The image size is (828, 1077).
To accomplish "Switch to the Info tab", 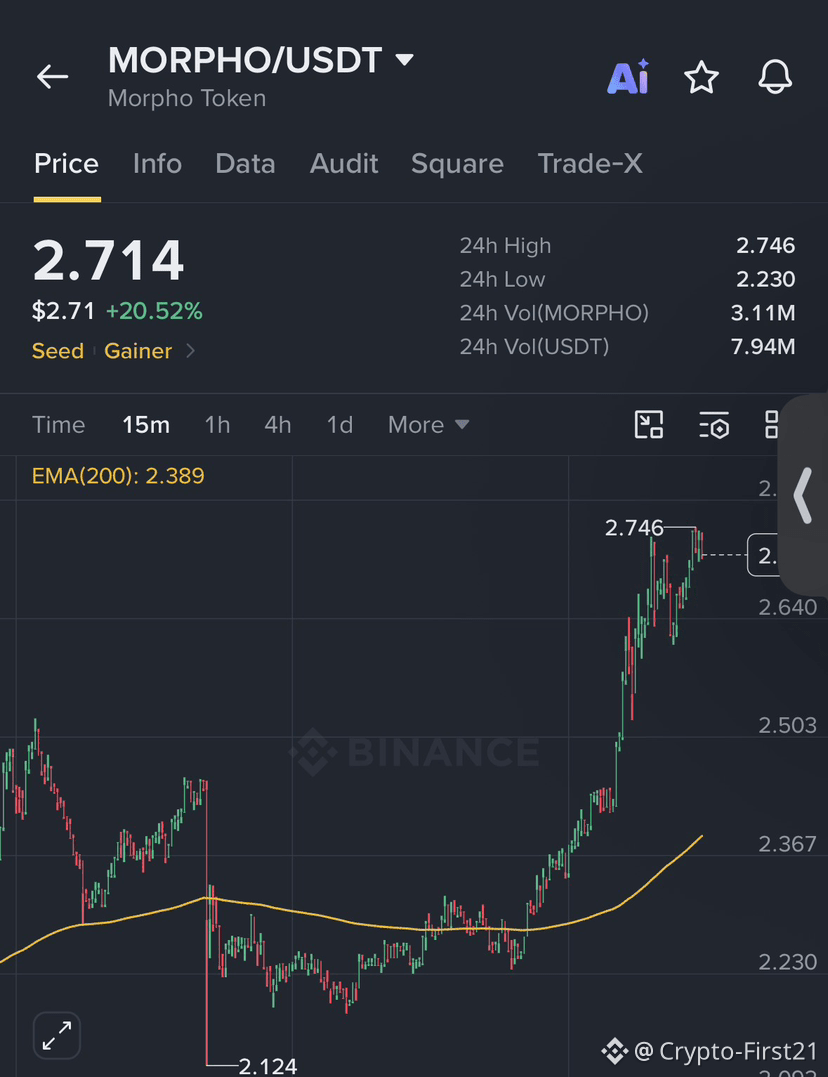I will tap(157, 163).
